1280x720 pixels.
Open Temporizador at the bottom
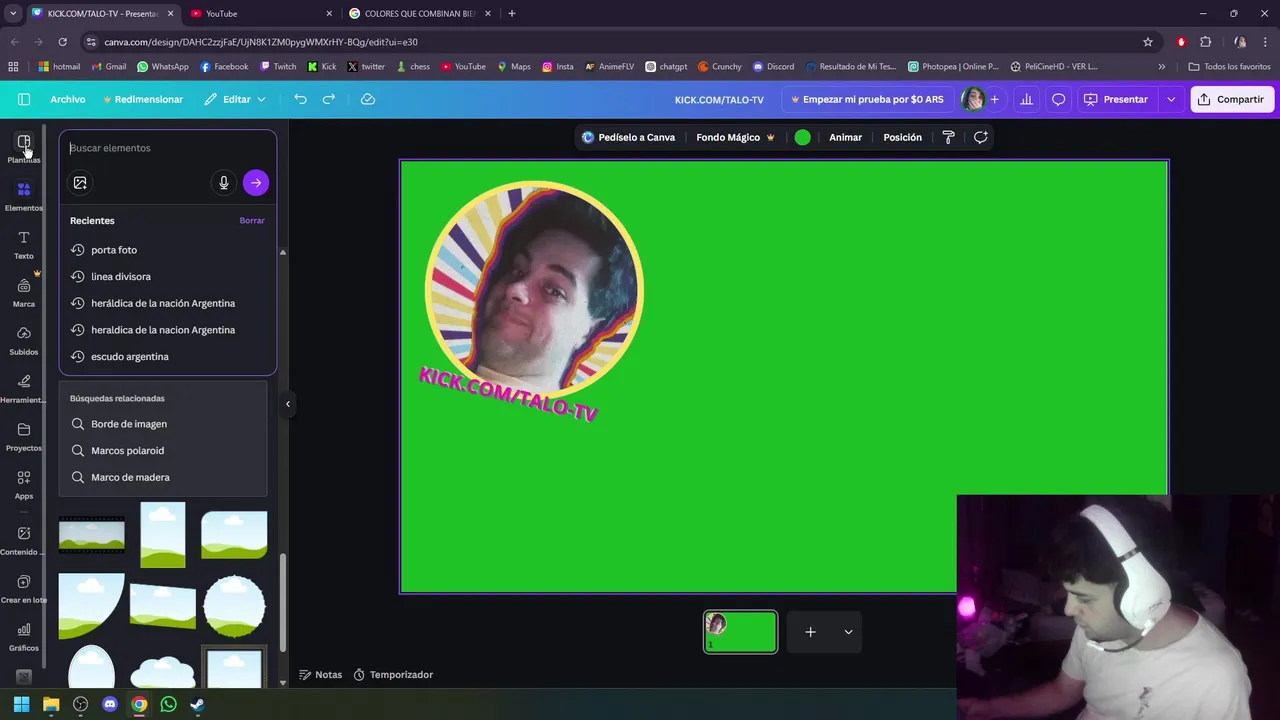[x=393, y=675]
